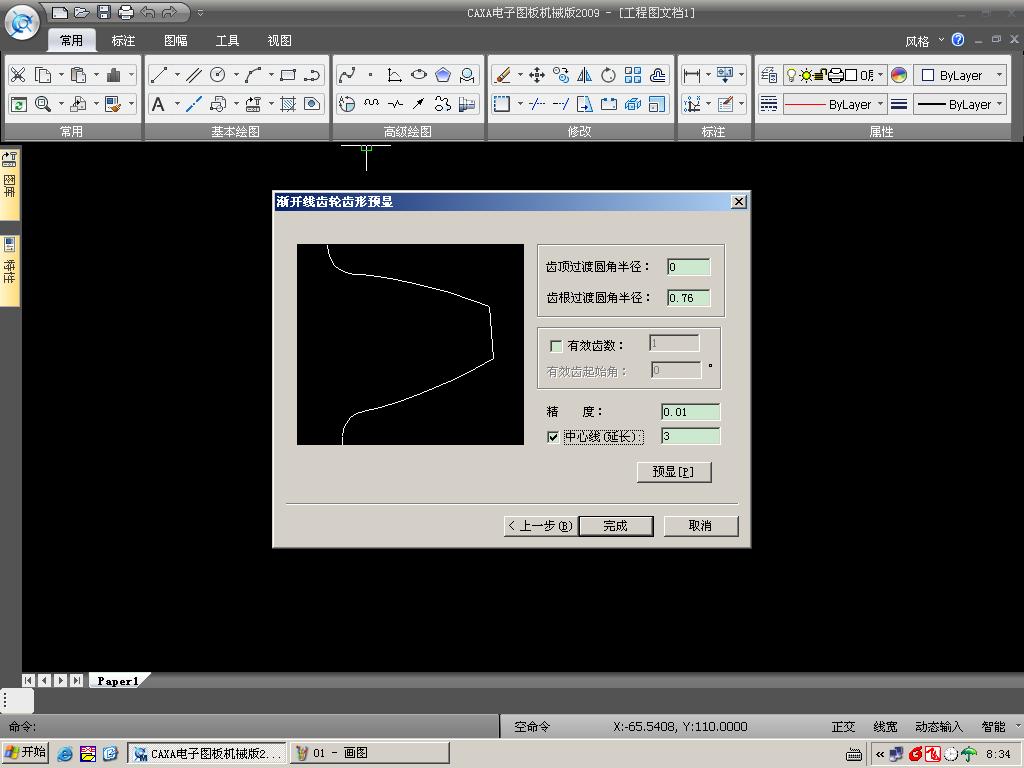Click the Print icon in quick toolbar
Screen dimensions: 1024x768
(126, 12)
